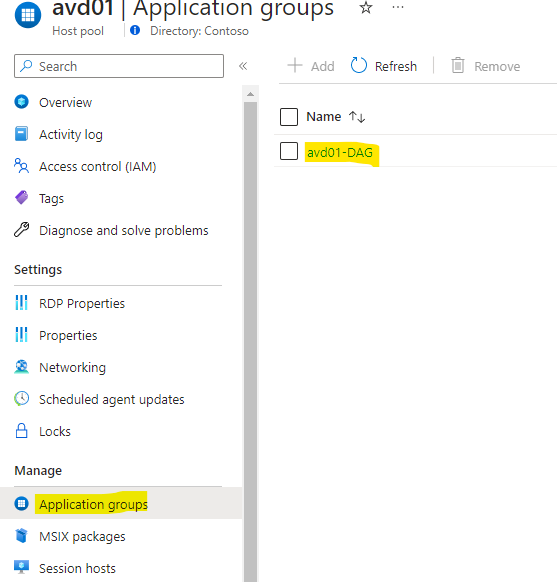Click the avd01 host pool icon

point(28,15)
